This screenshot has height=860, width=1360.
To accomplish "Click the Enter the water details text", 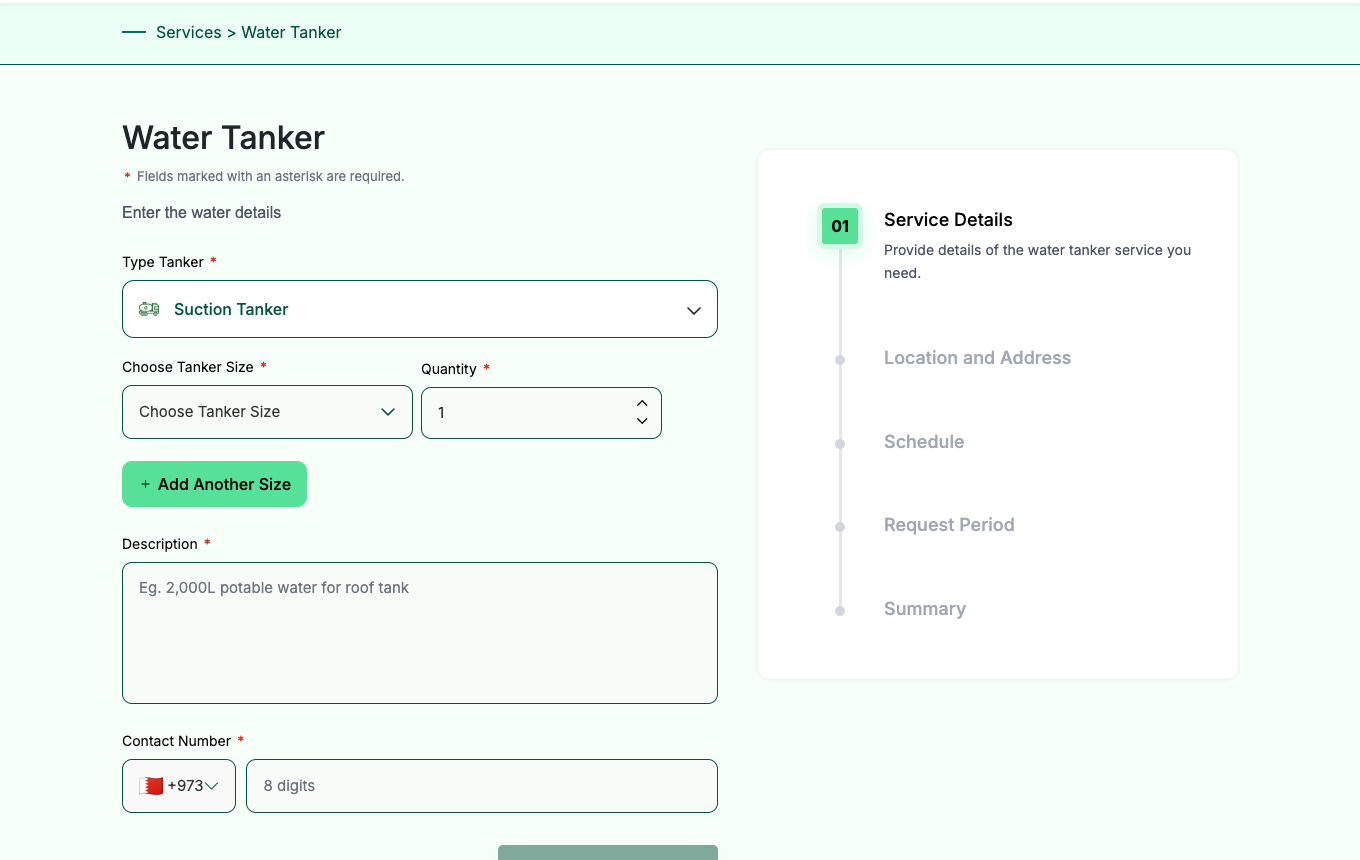I will 201,213.
